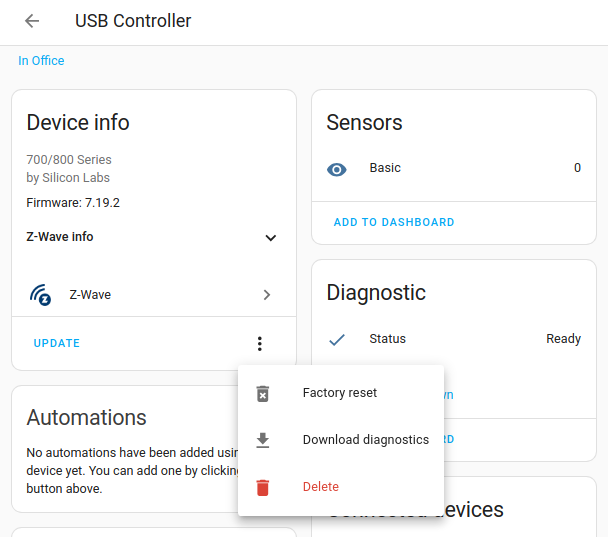Click the Basic sensor eye icon
Viewport: 608px width, 537px height.
click(x=337, y=169)
